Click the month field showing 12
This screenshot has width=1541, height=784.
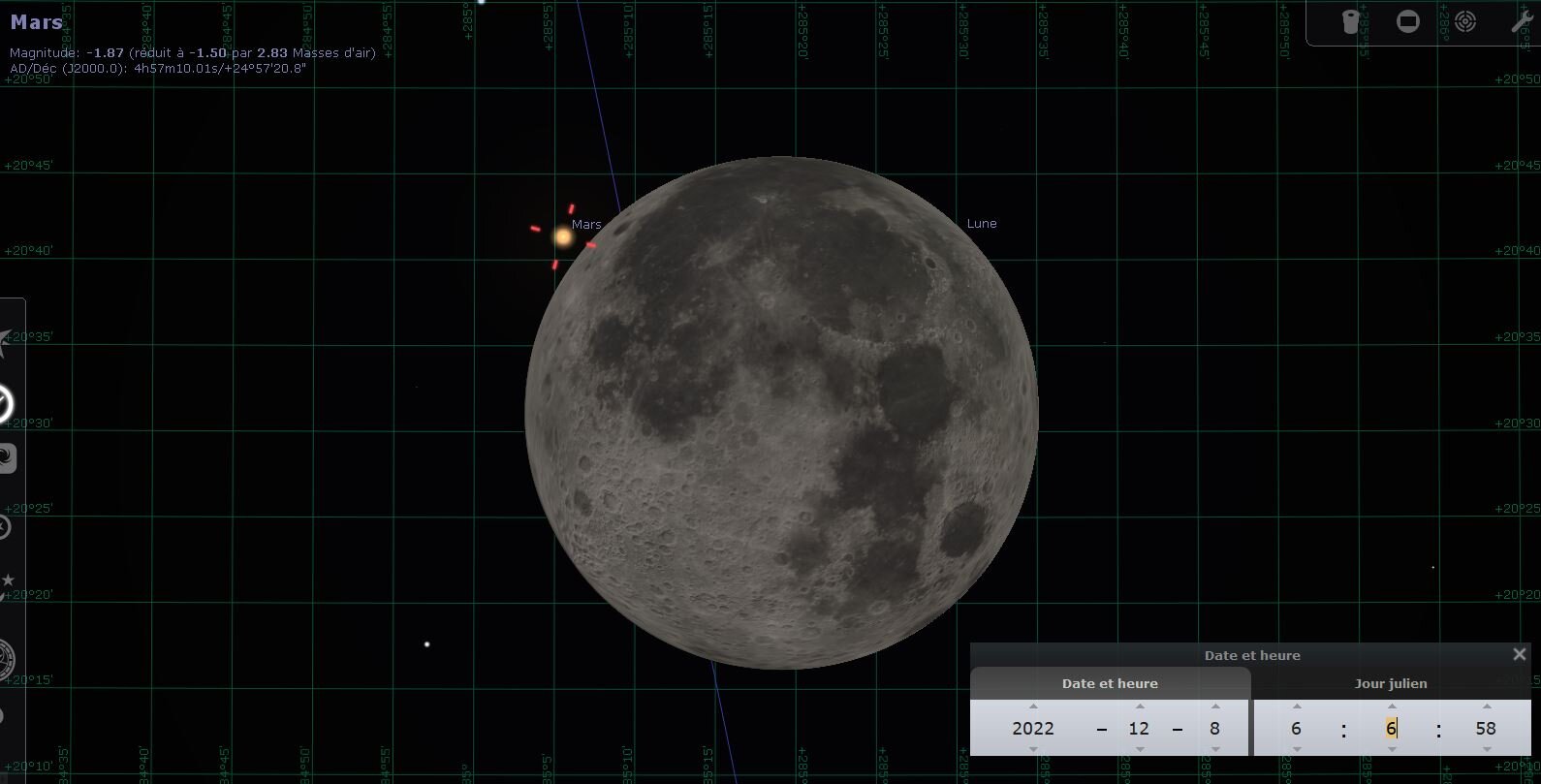(1139, 728)
